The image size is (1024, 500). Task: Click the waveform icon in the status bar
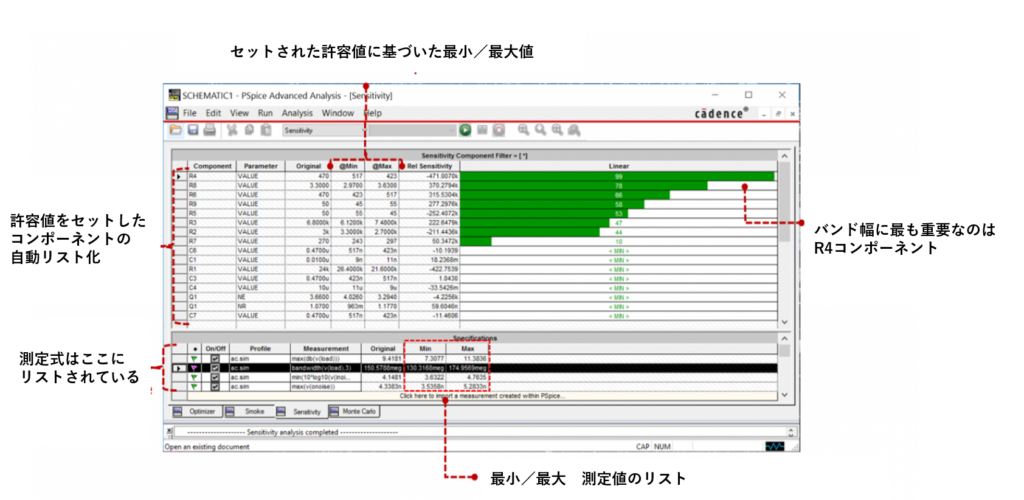(x=775, y=447)
